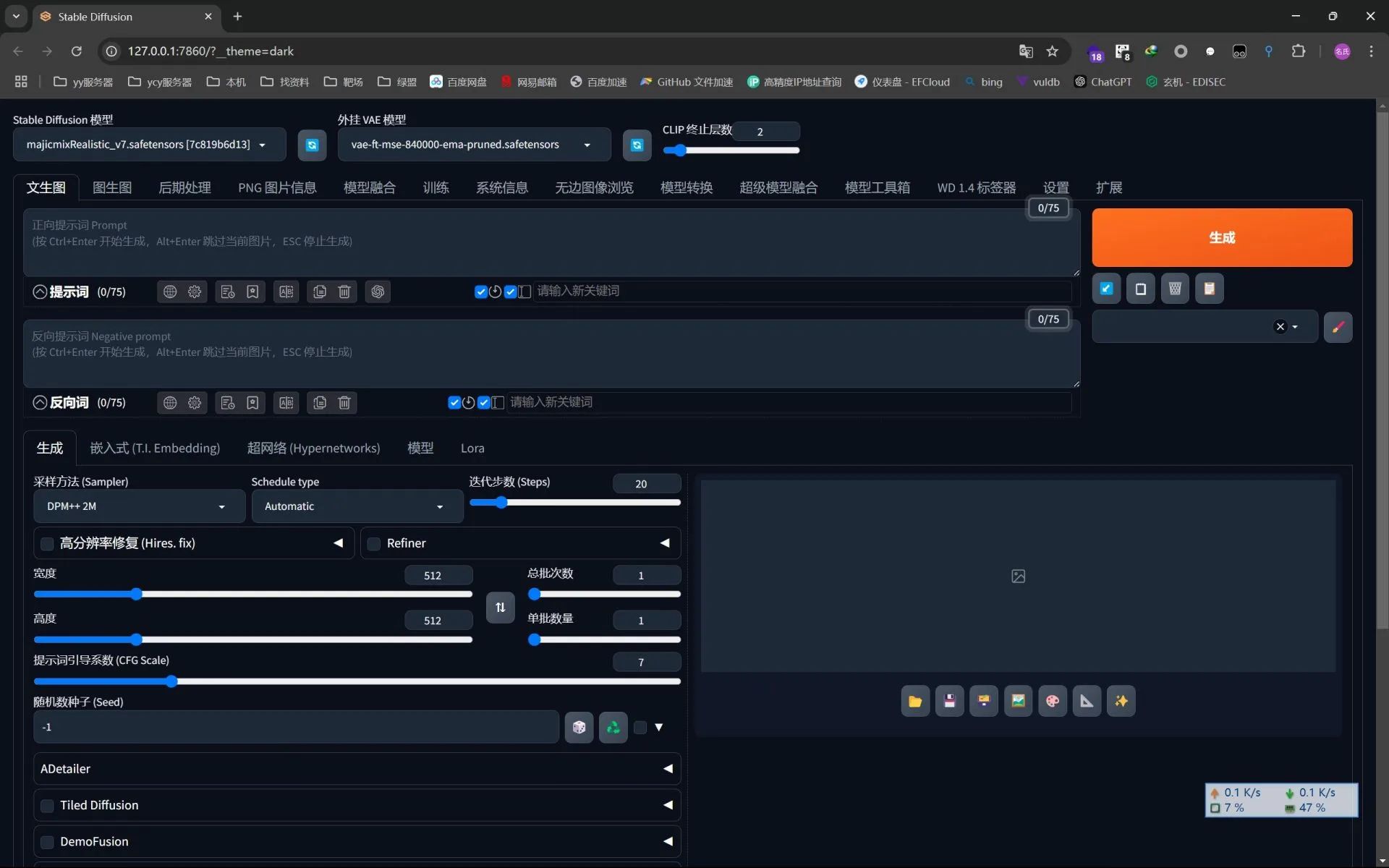Image resolution: width=1389 pixels, height=868 pixels.
Task: Enable the Refiner checkbox
Action: click(374, 544)
